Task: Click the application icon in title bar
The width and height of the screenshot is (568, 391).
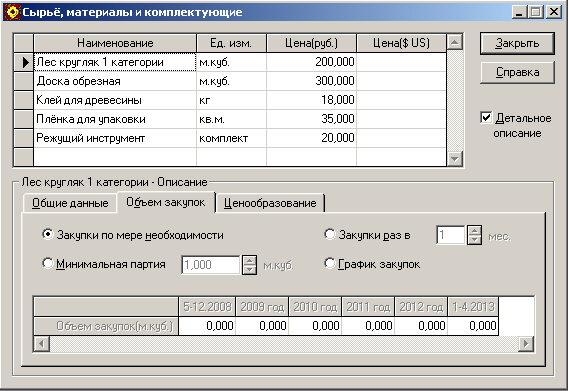Action: pos(12,12)
